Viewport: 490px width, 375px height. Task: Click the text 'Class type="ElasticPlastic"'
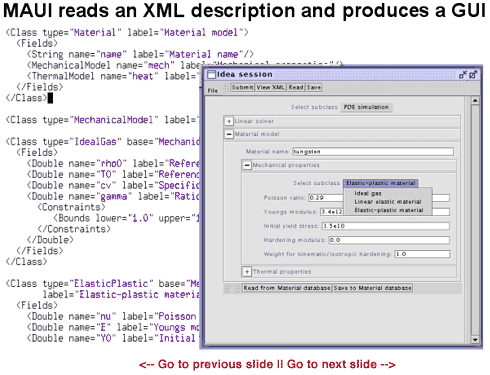[x=82, y=284]
